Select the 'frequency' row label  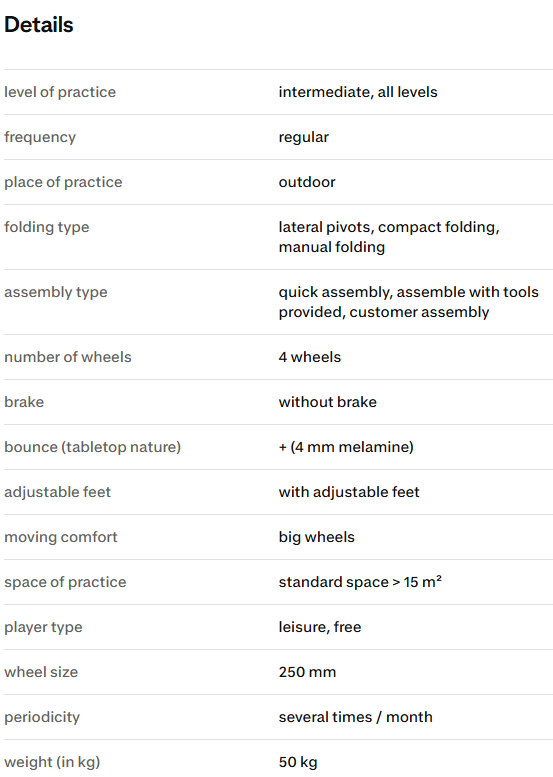40,137
